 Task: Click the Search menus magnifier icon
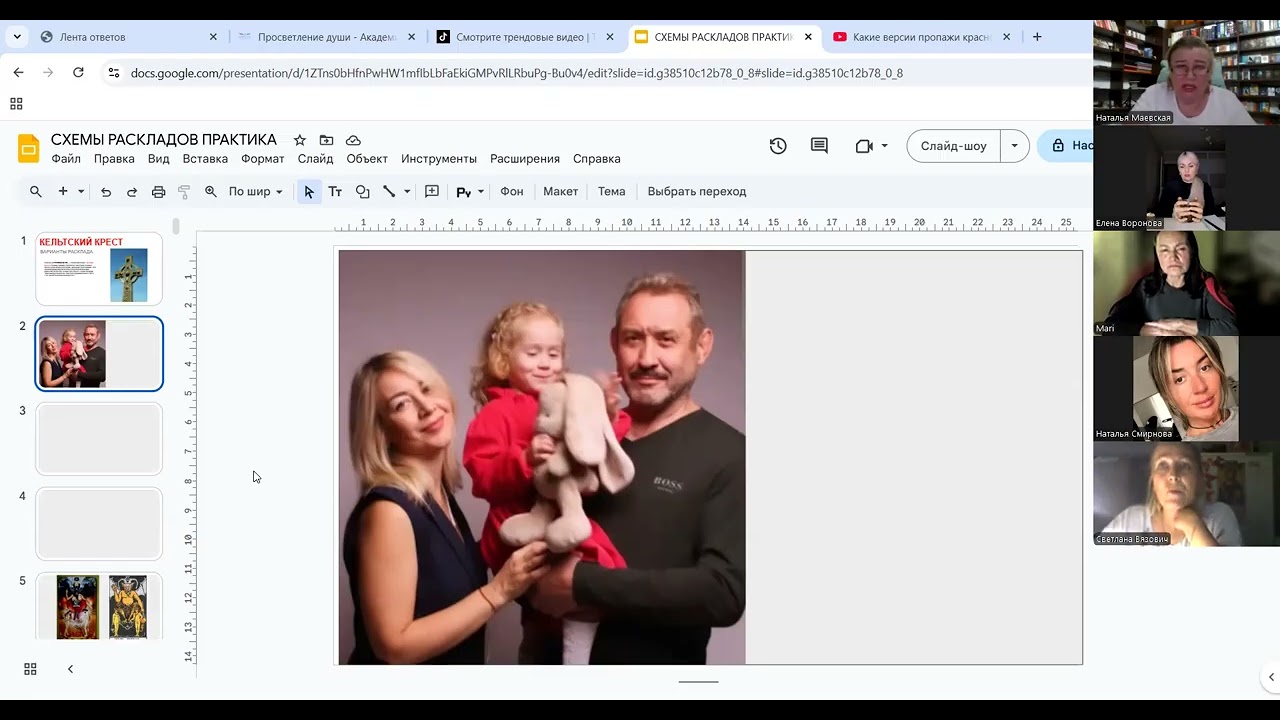tap(36, 192)
